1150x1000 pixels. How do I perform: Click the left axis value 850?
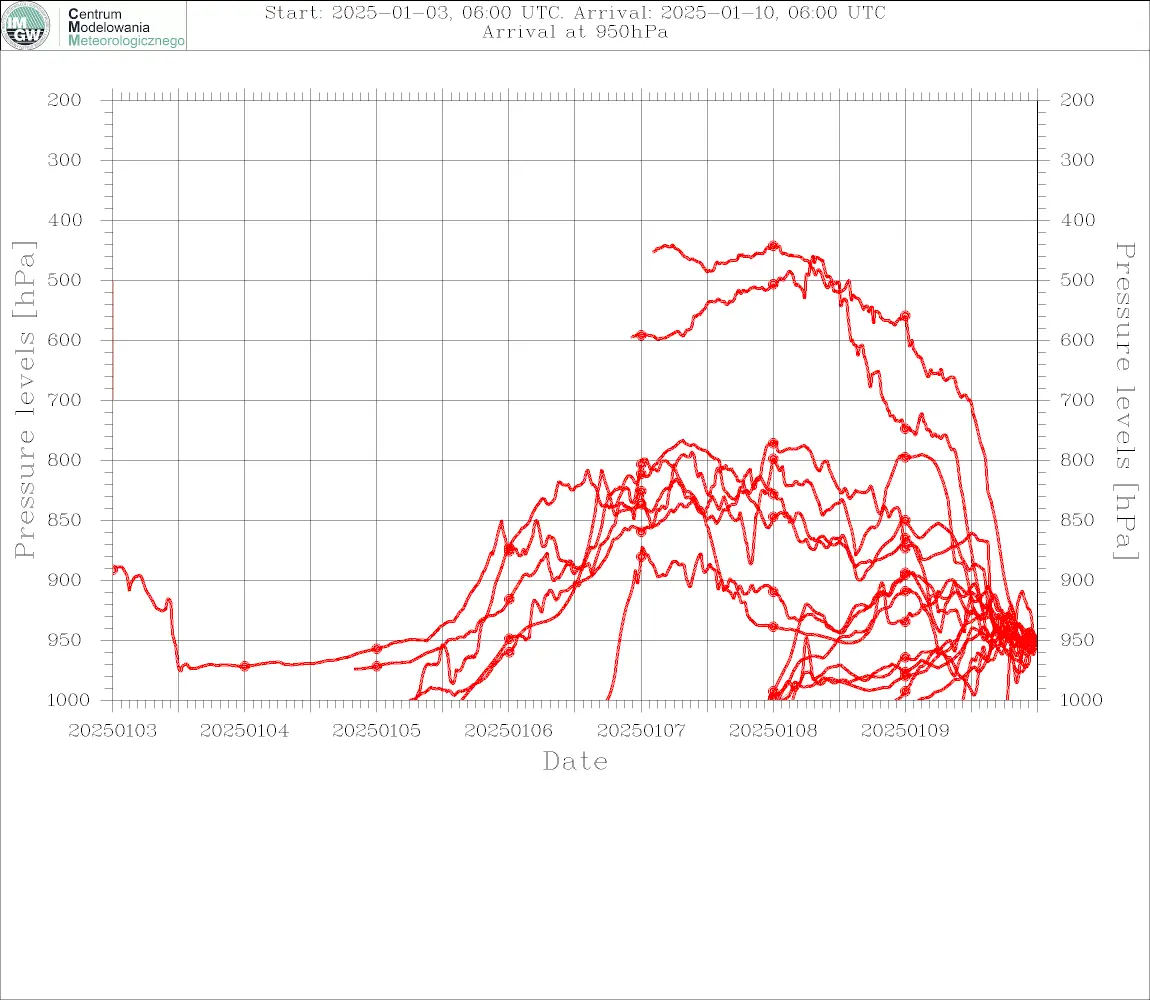[x=65, y=520]
